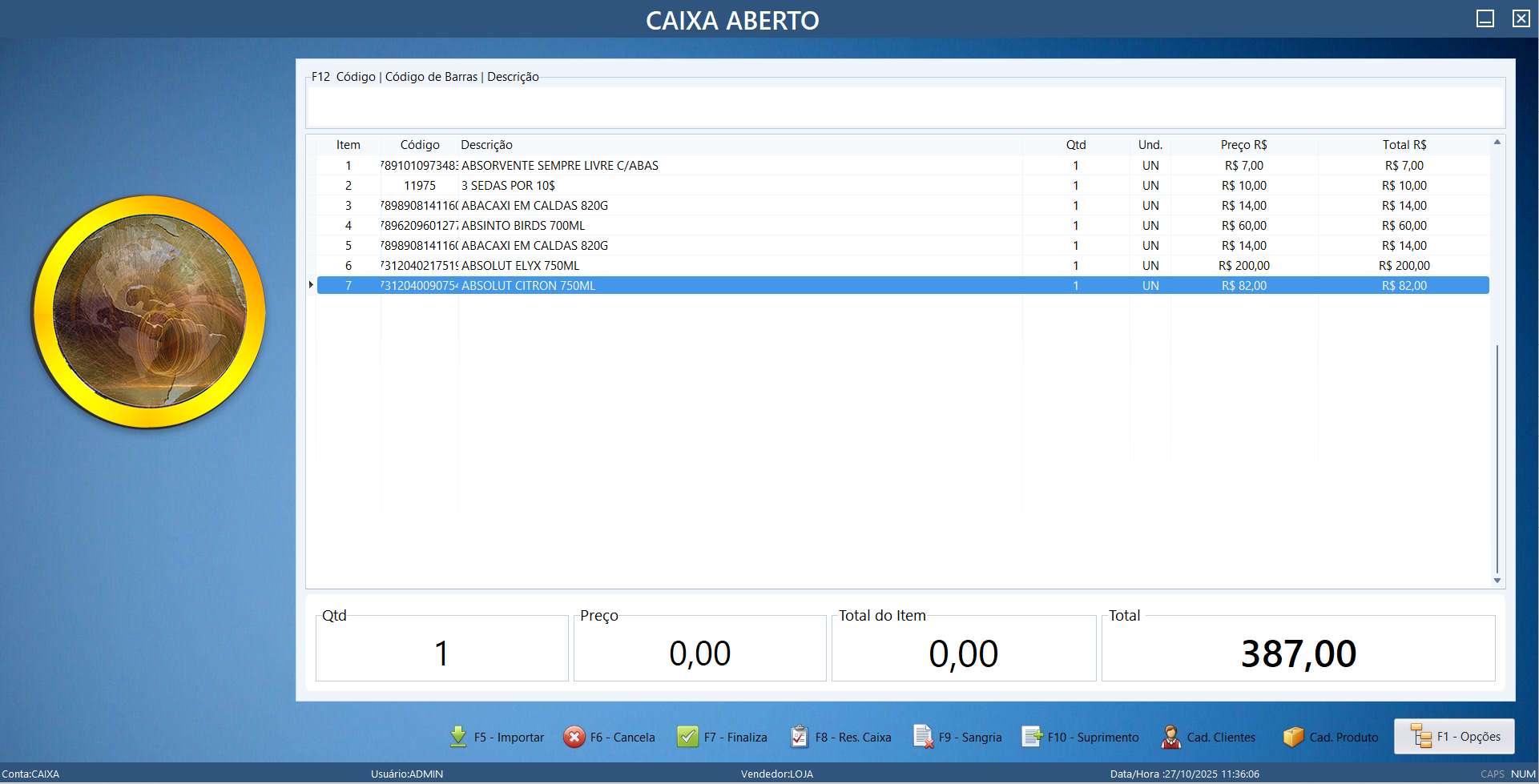Viewport: 1539px width, 784px height.
Task: Click the scroll down arrow in item list
Action: point(1497,581)
